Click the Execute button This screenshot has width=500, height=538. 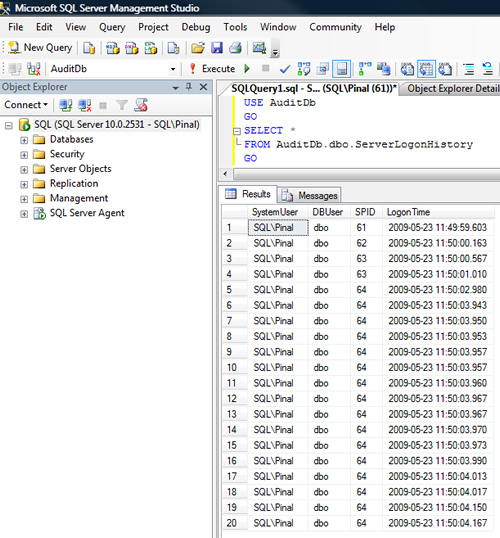(x=212, y=69)
